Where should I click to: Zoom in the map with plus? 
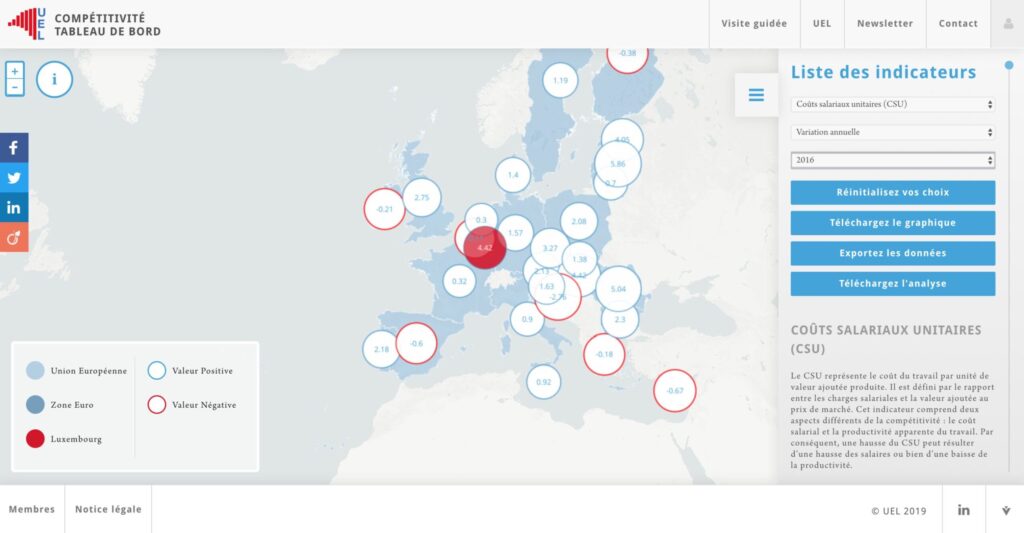click(14, 71)
